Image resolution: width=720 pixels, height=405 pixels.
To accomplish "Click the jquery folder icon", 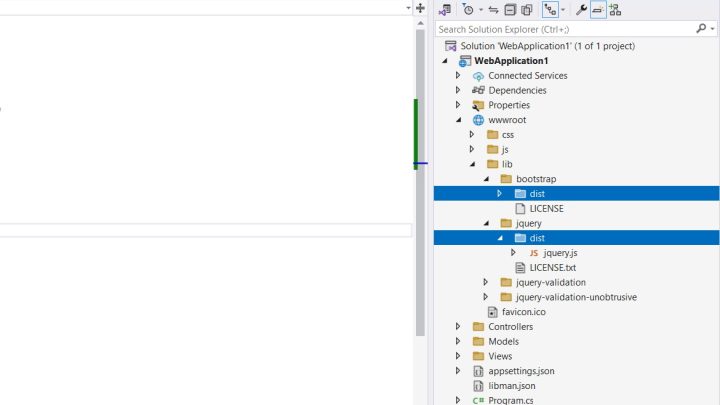I will point(506,223).
